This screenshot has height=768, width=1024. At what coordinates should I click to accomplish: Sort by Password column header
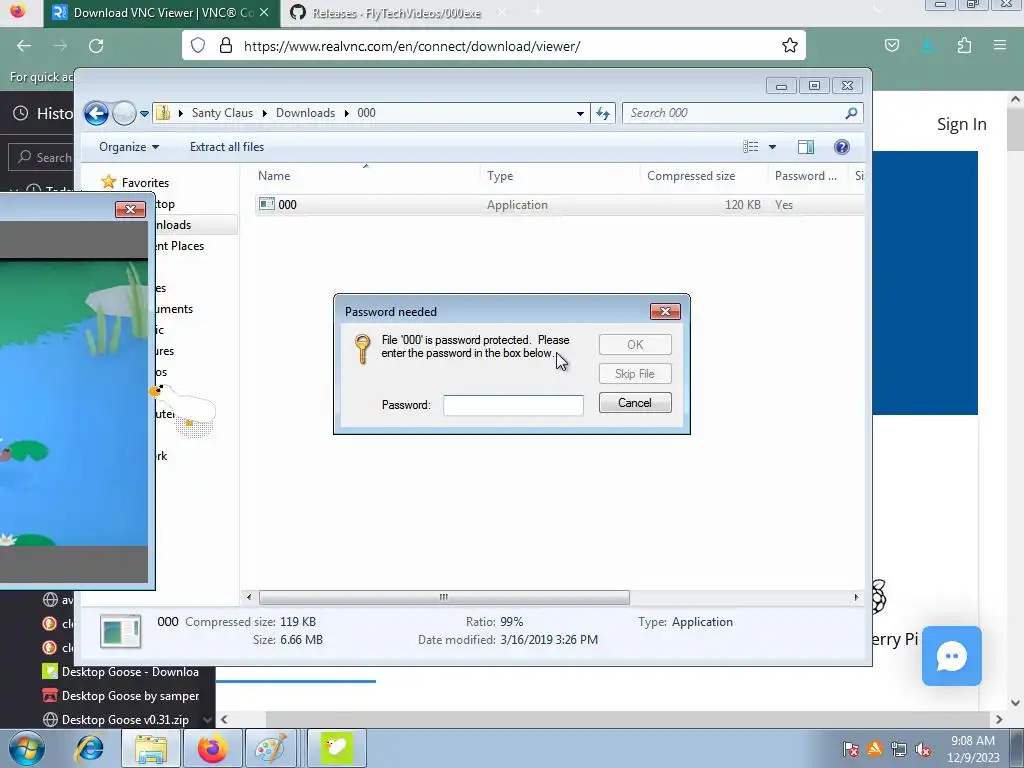[x=805, y=176]
